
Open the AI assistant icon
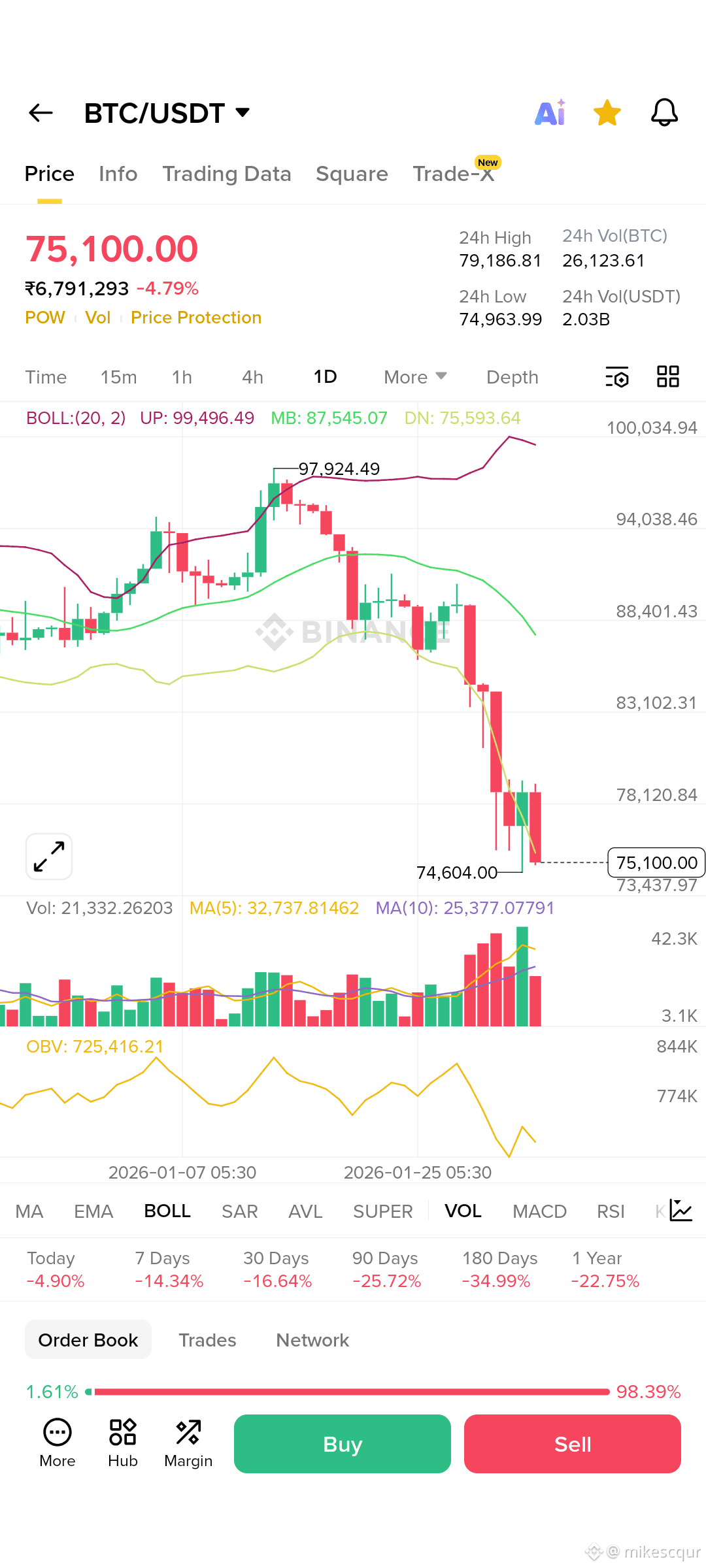(x=550, y=113)
